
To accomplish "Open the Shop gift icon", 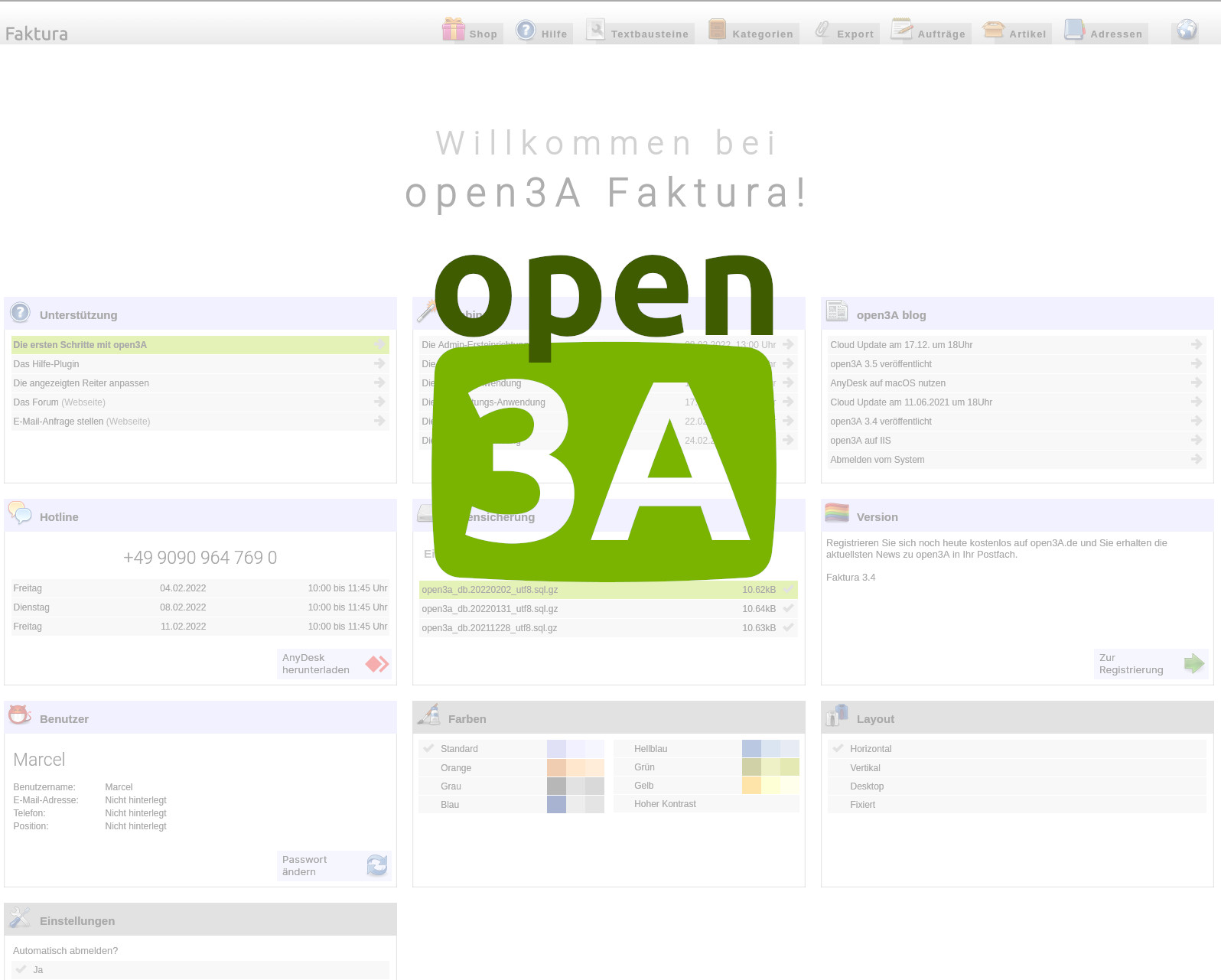I will (453, 29).
